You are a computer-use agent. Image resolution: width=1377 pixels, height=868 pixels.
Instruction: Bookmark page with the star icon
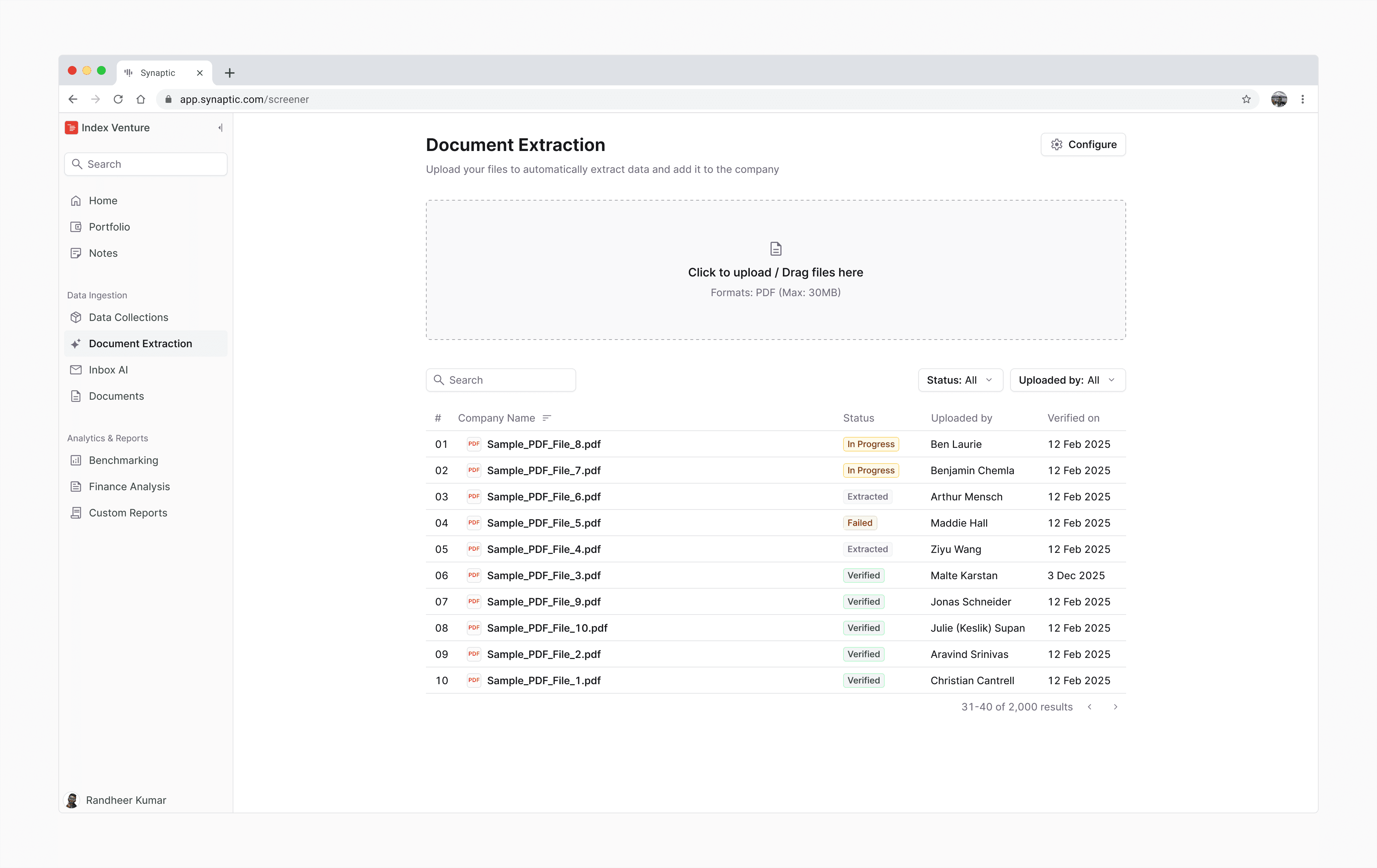click(x=1246, y=100)
